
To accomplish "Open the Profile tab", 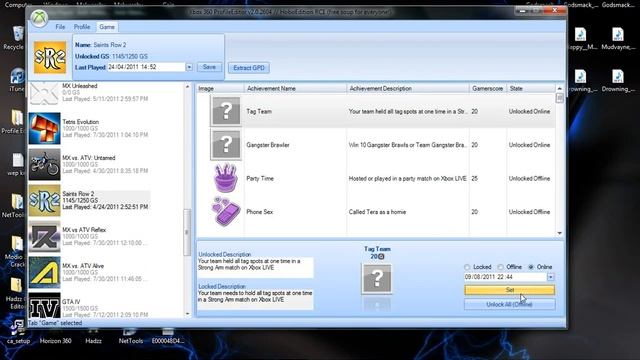I will click(x=82, y=27).
